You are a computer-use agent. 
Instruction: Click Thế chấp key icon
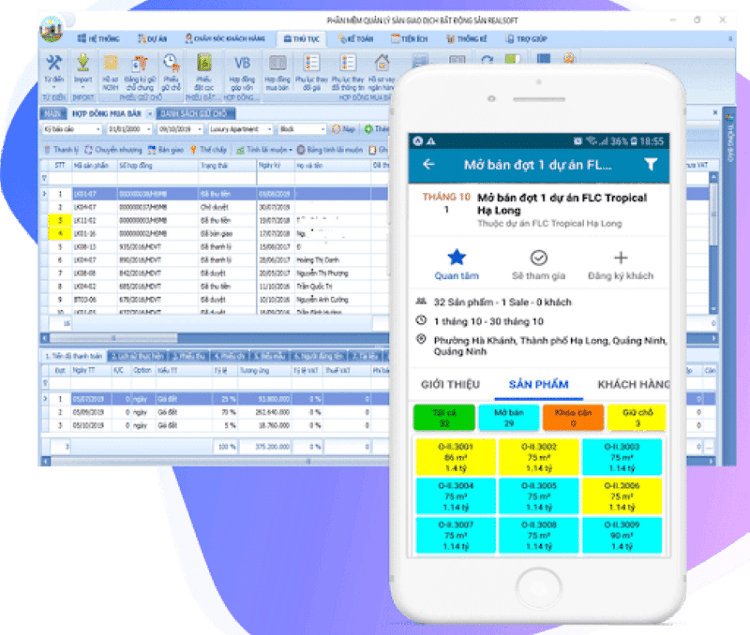[193, 150]
